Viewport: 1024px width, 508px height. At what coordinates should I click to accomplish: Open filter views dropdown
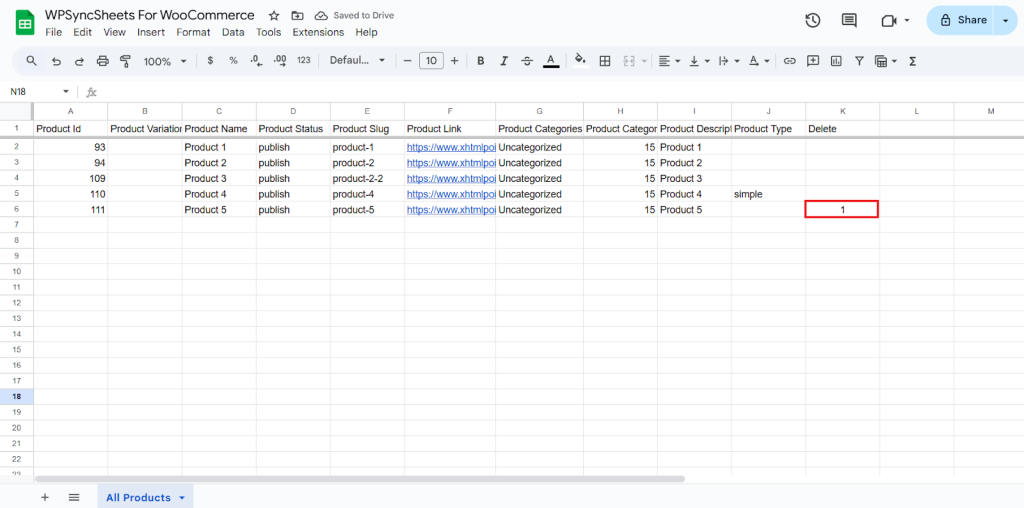[886, 61]
